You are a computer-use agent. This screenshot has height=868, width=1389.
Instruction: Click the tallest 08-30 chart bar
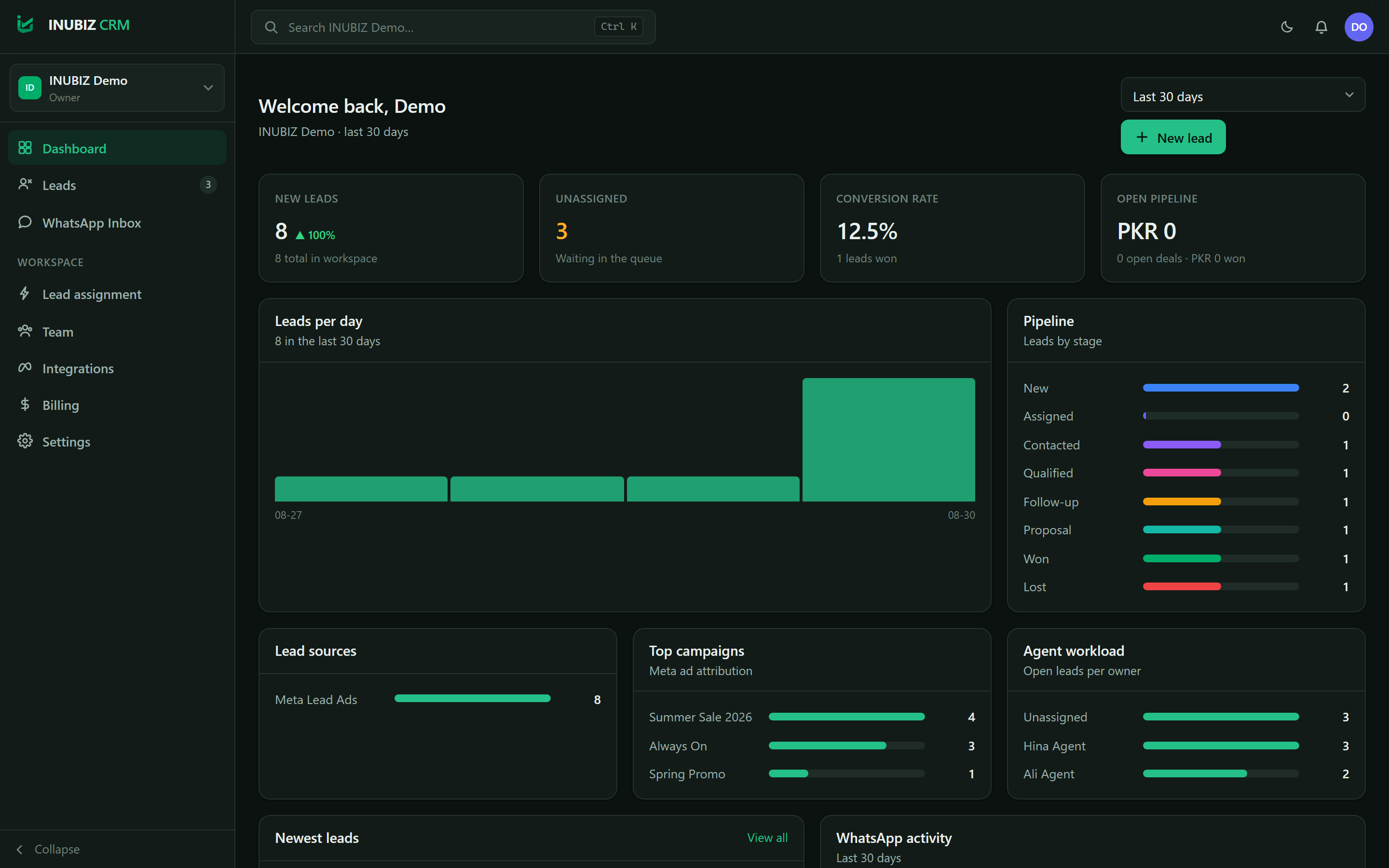point(888,440)
